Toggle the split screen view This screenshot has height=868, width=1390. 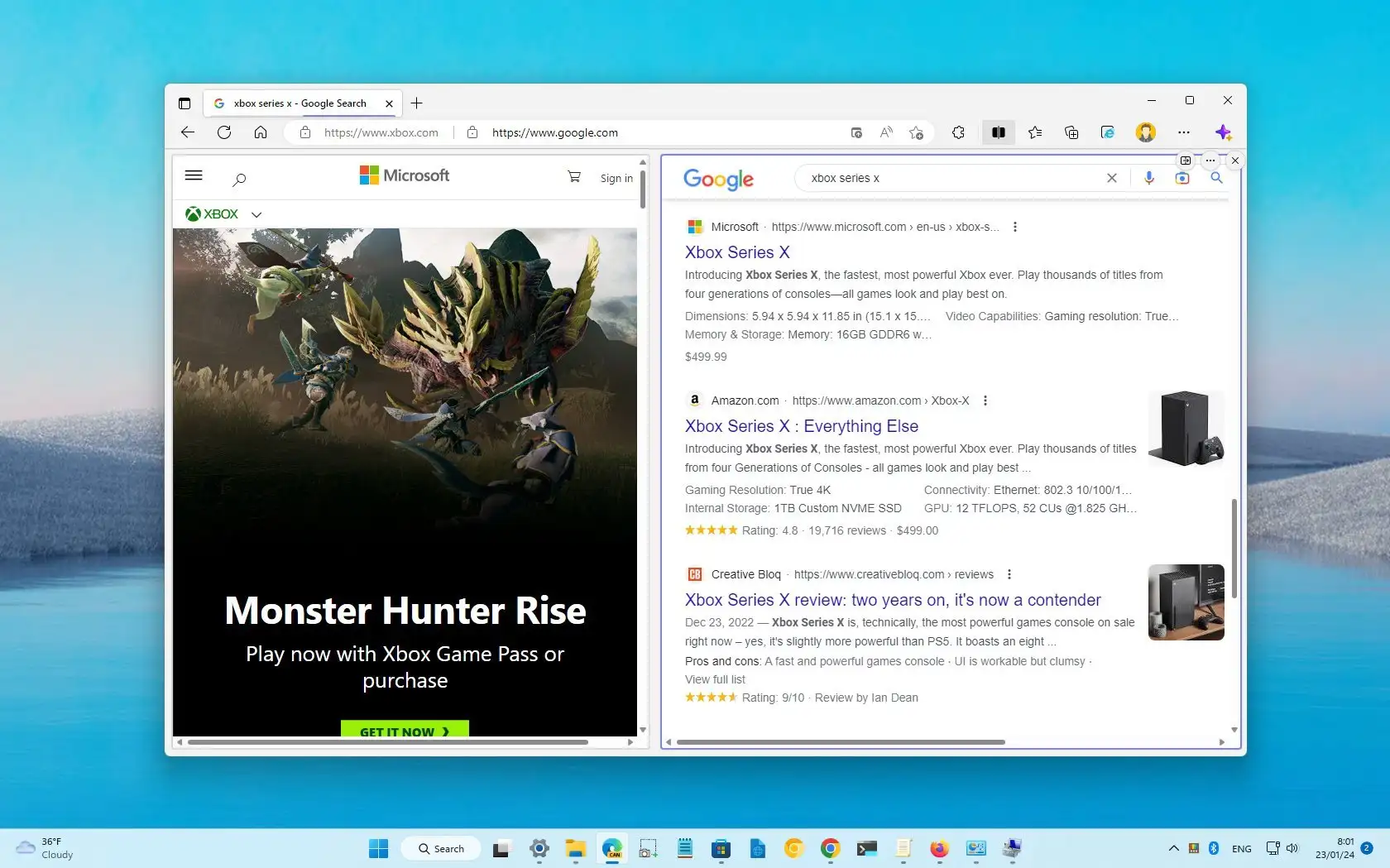coord(998,132)
